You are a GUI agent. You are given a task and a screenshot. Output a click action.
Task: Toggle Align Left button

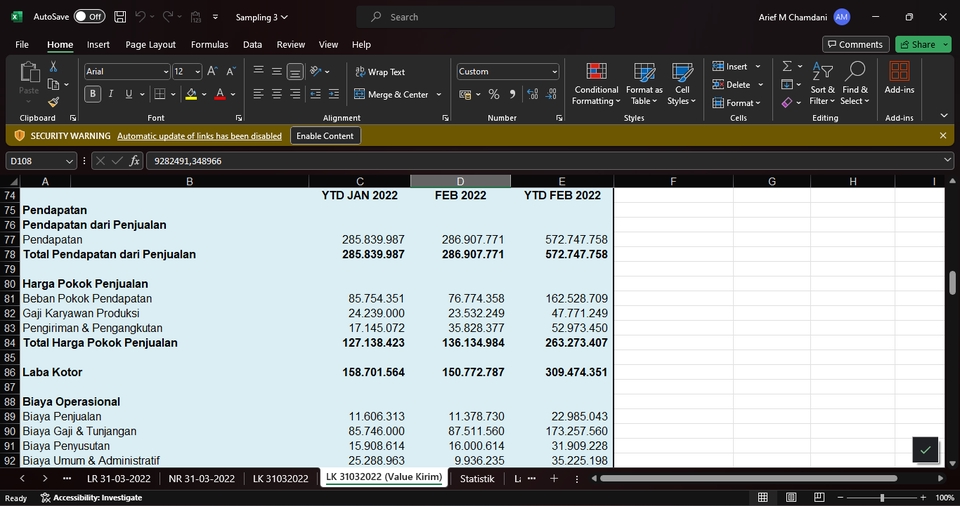tap(258, 94)
